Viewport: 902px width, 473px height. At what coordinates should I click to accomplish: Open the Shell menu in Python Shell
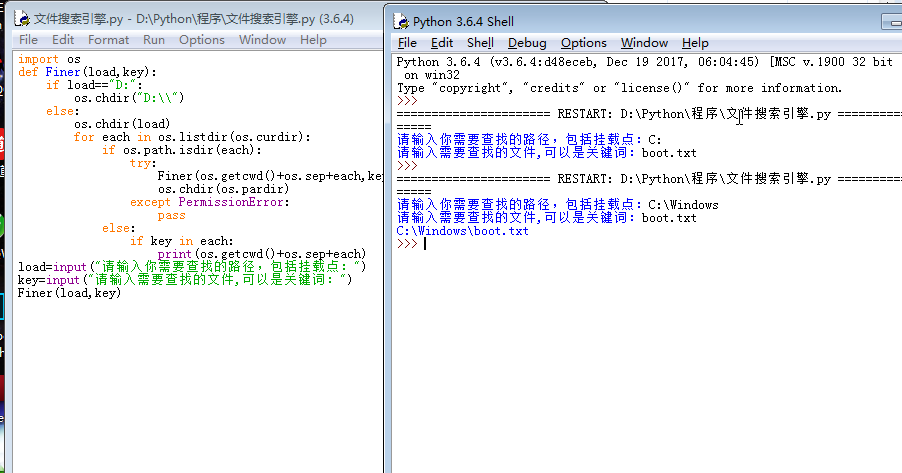(x=480, y=43)
